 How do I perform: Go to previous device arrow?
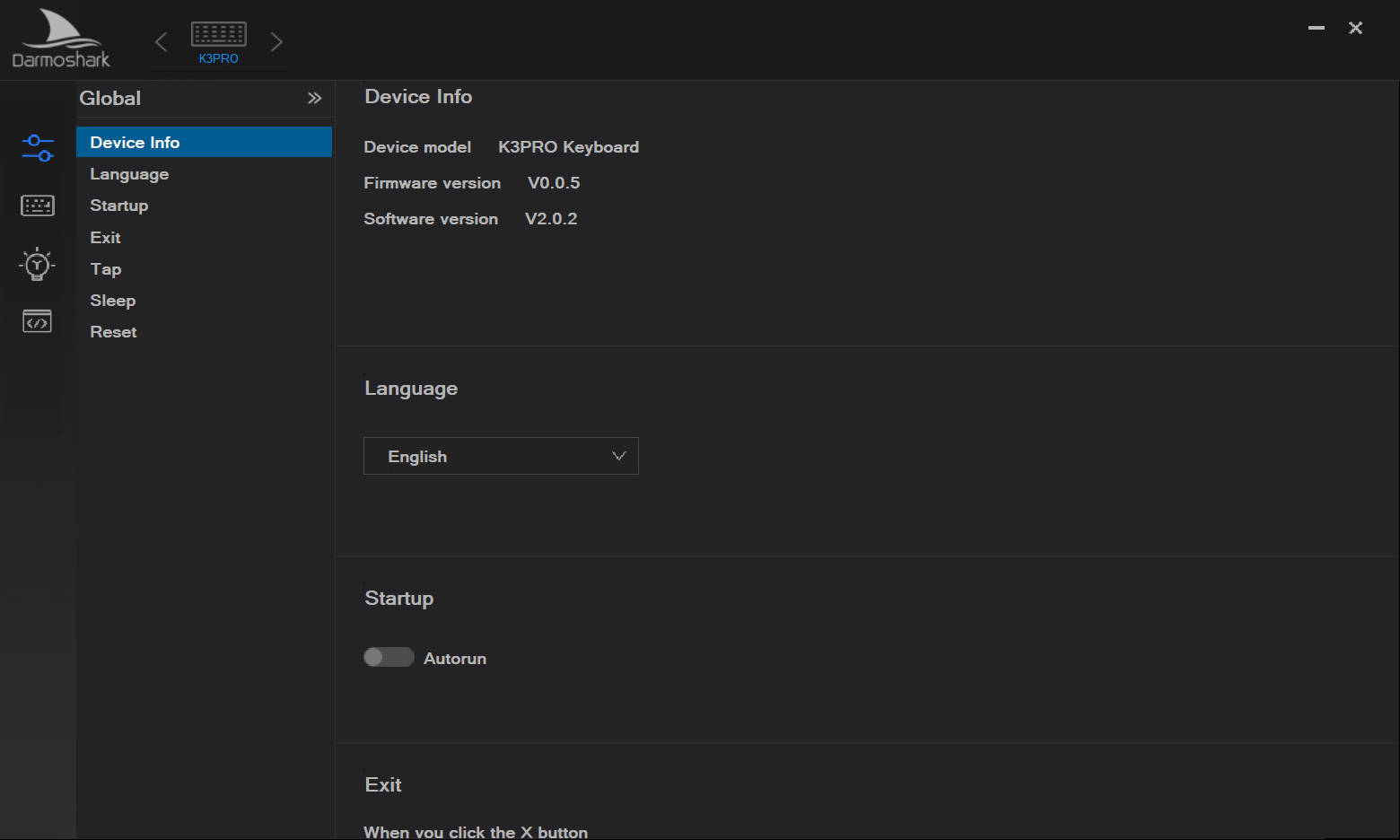(162, 42)
